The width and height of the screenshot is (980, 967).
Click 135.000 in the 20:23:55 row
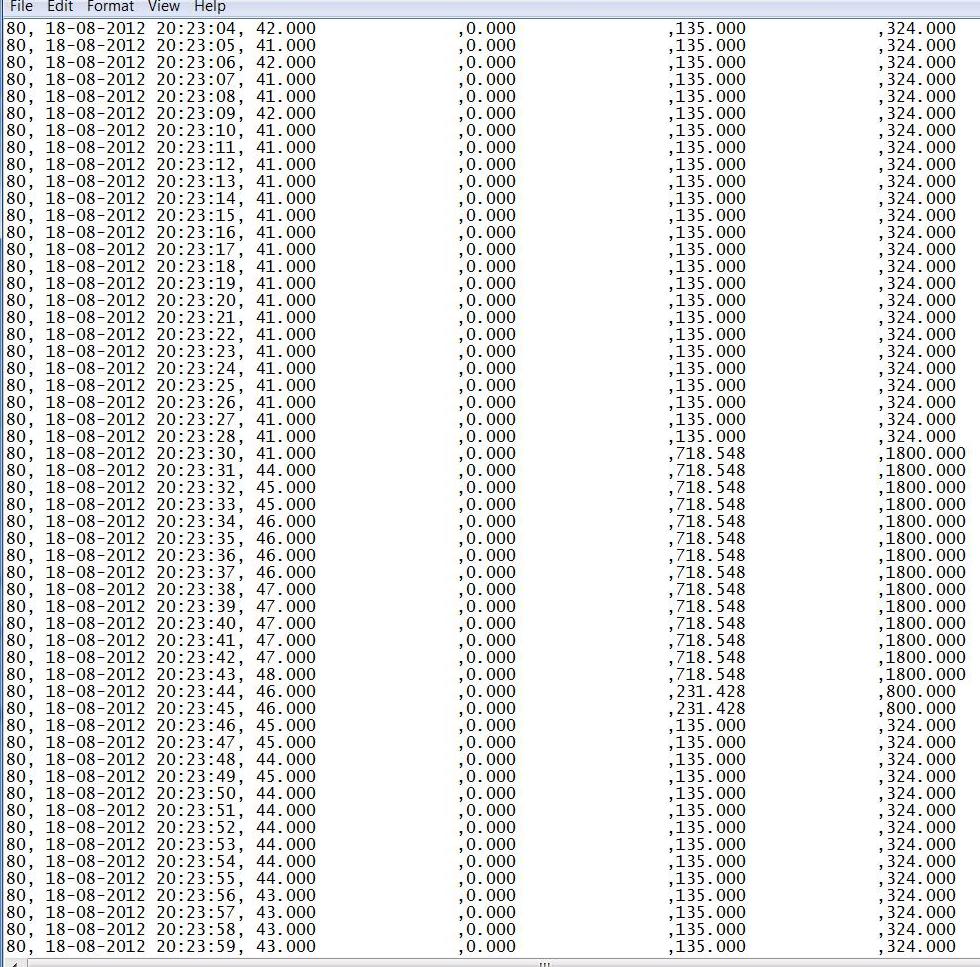[711, 878]
